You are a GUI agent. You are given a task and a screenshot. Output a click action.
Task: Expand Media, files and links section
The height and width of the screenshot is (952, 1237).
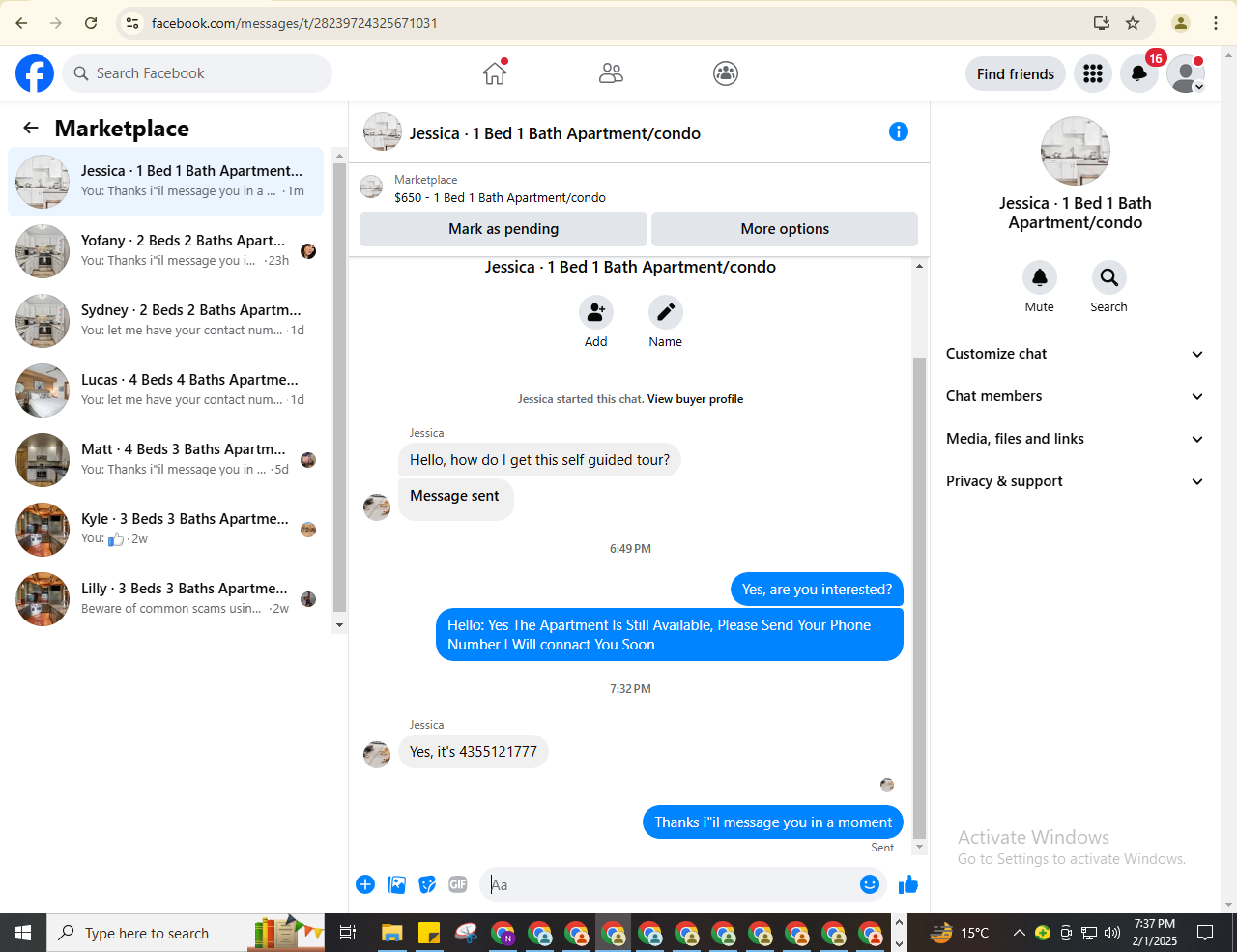tap(1075, 439)
